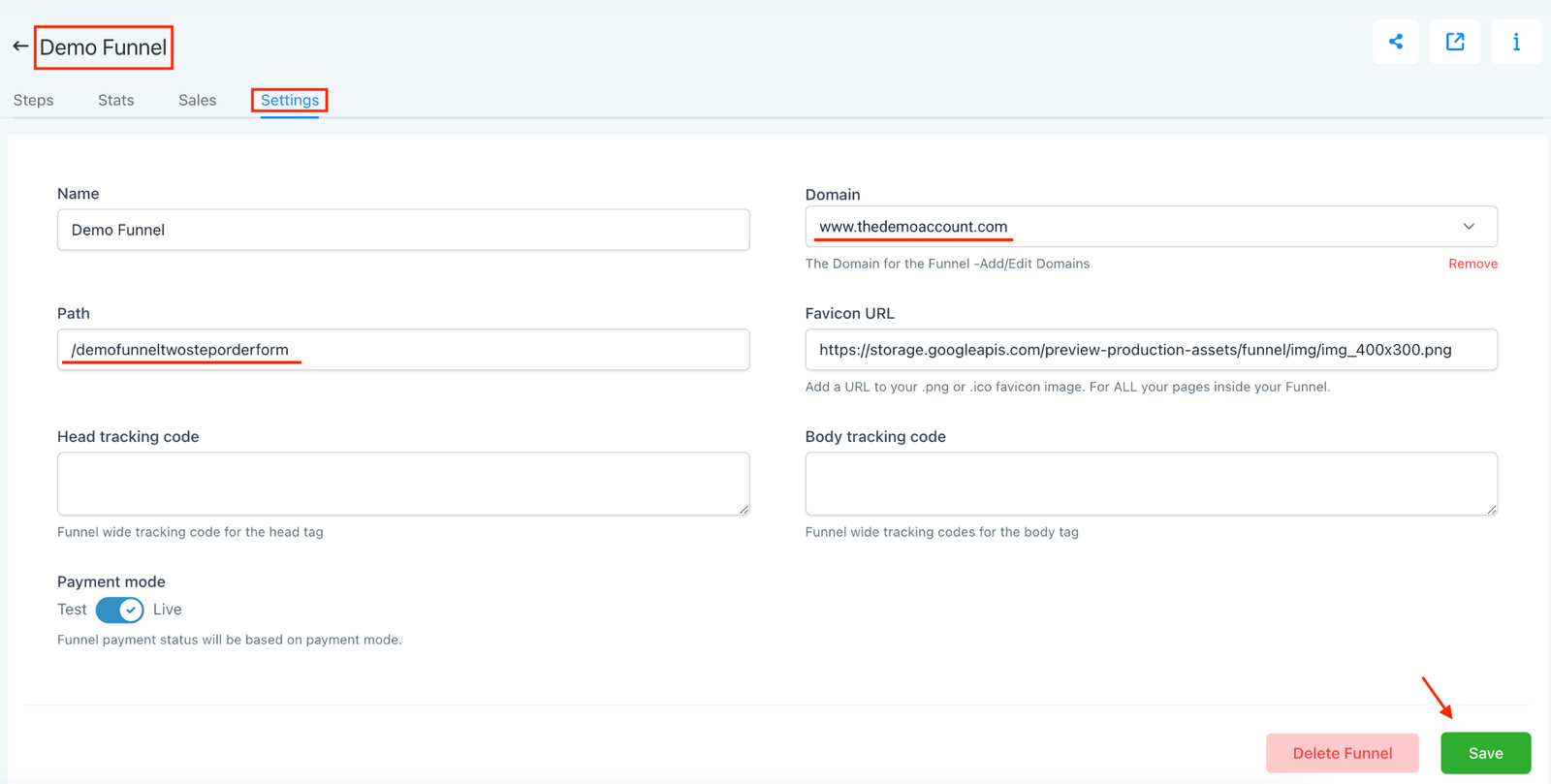Click into the Name input field
Image resolution: width=1551 pixels, height=784 pixels.
coord(403,230)
